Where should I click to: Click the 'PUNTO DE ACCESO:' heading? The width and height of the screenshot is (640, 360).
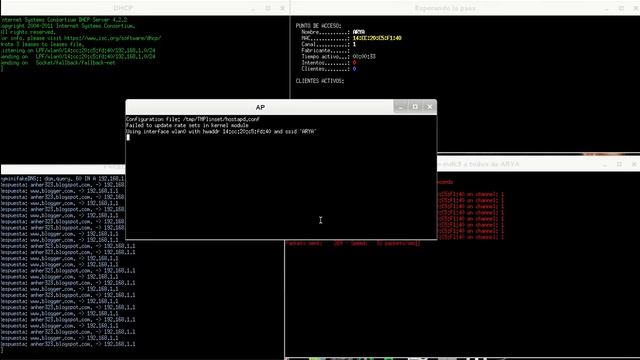(x=318, y=26)
